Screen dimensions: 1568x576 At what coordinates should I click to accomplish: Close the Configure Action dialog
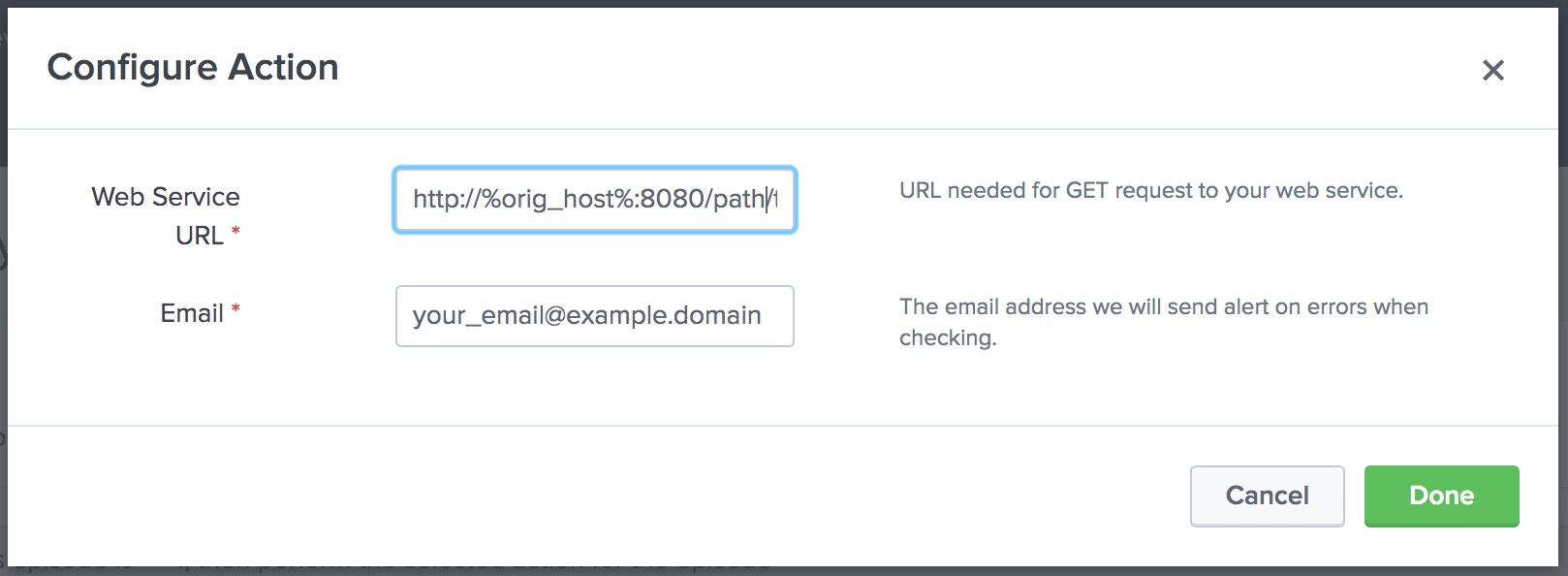1492,70
